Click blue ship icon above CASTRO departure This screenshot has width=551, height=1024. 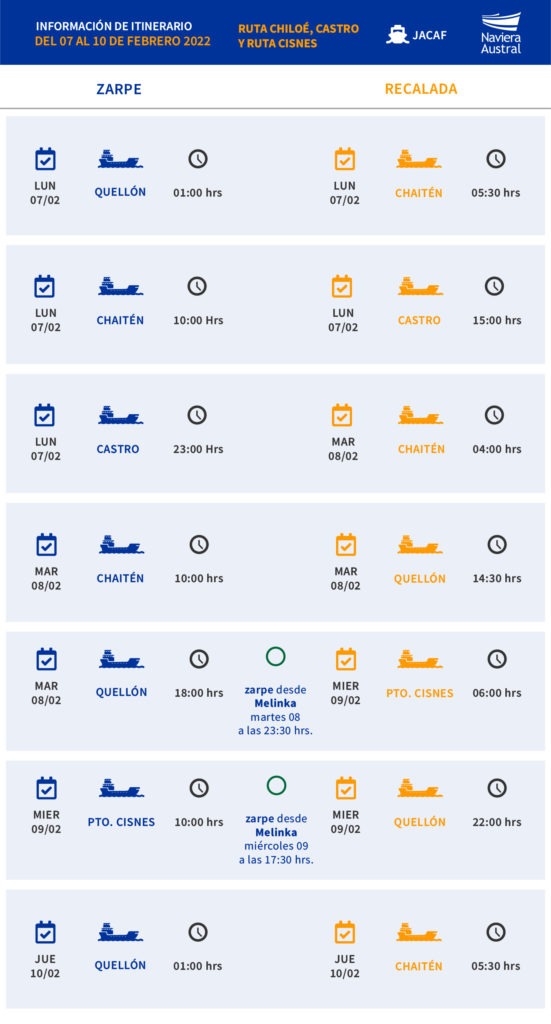point(121,415)
